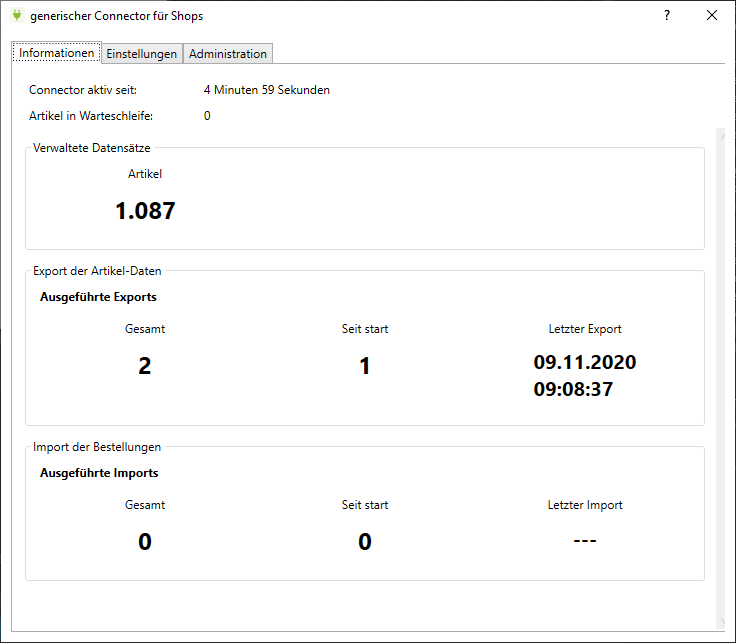
Task: Click the 'Export der Artikel-Daten' group header
Action: pos(97,271)
